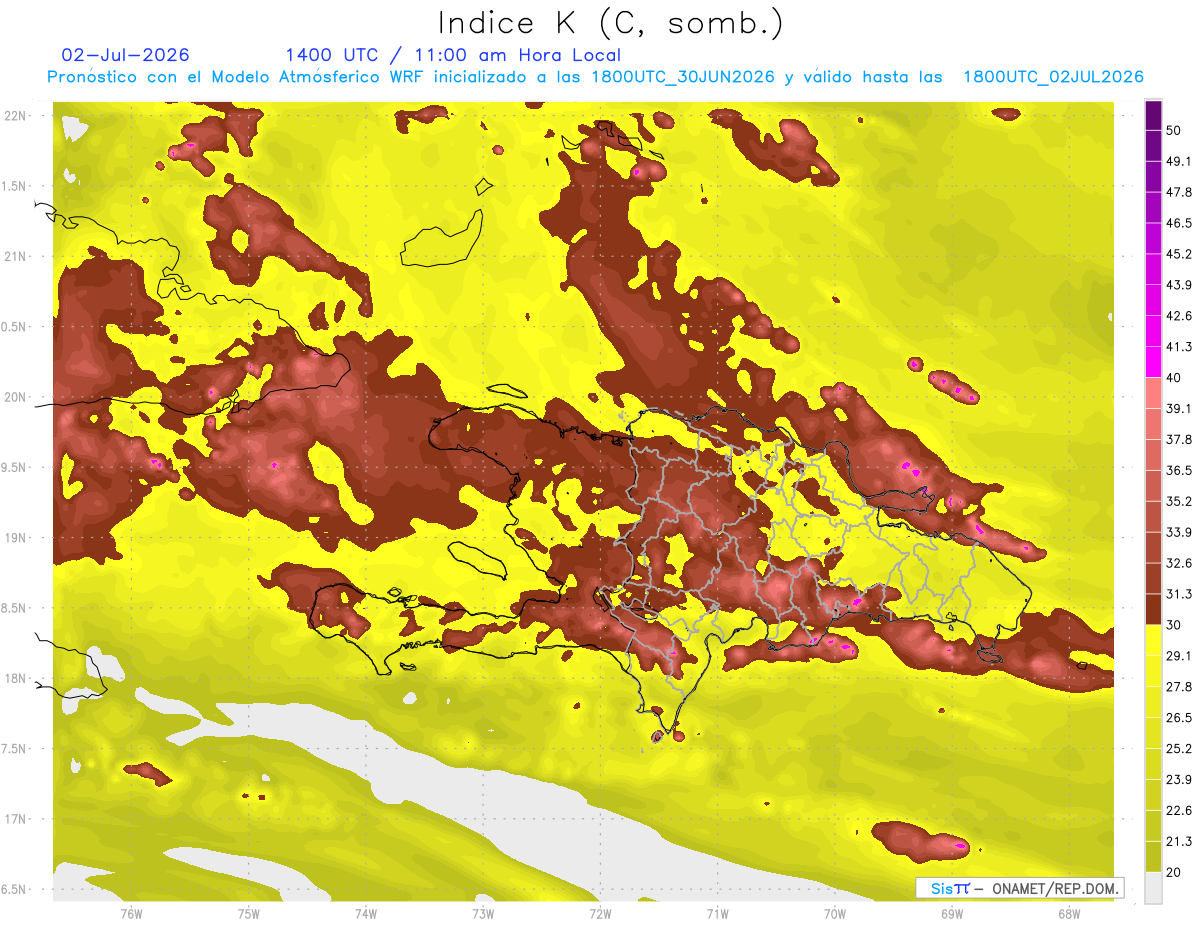Click the "71W" longitude label
The height and width of the screenshot is (927, 1200).
(717, 913)
